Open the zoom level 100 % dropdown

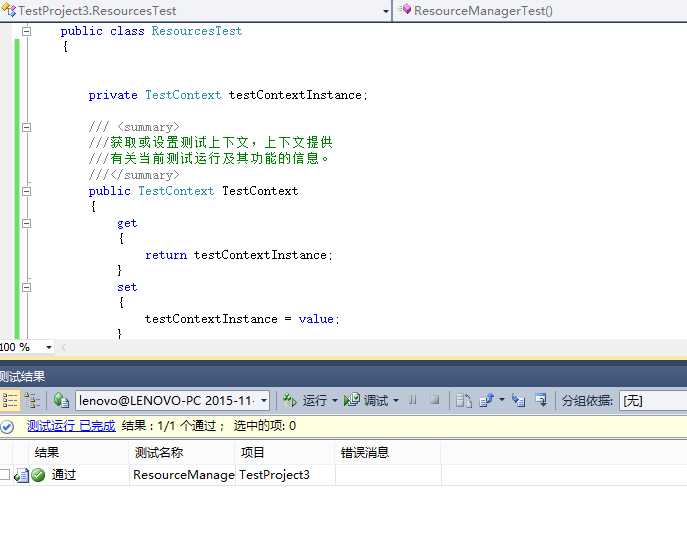point(48,348)
